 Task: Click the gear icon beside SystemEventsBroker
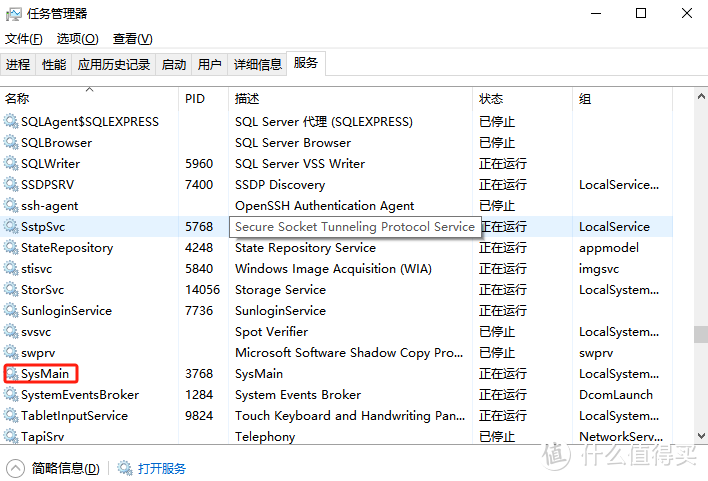coord(11,394)
